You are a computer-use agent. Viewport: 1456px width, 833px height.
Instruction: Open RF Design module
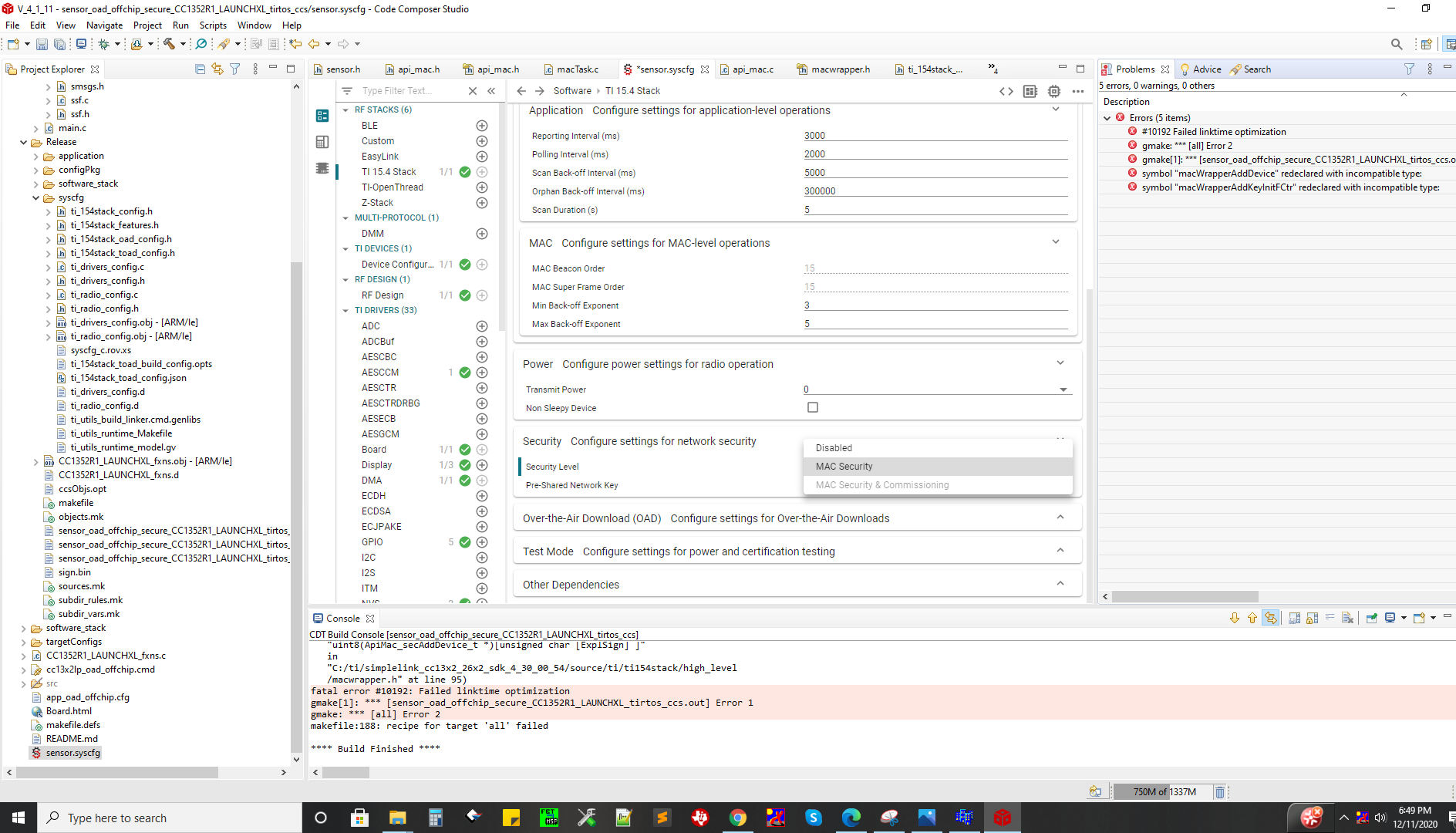[x=383, y=295]
